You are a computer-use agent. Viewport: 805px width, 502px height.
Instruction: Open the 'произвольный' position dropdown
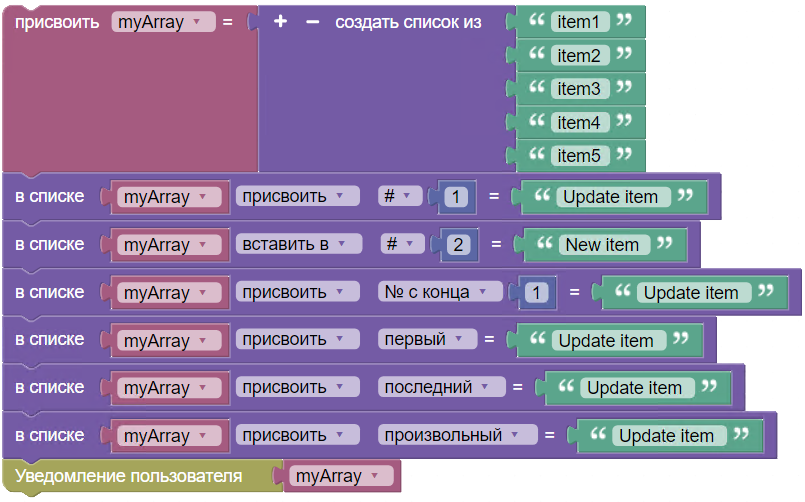[457, 435]
